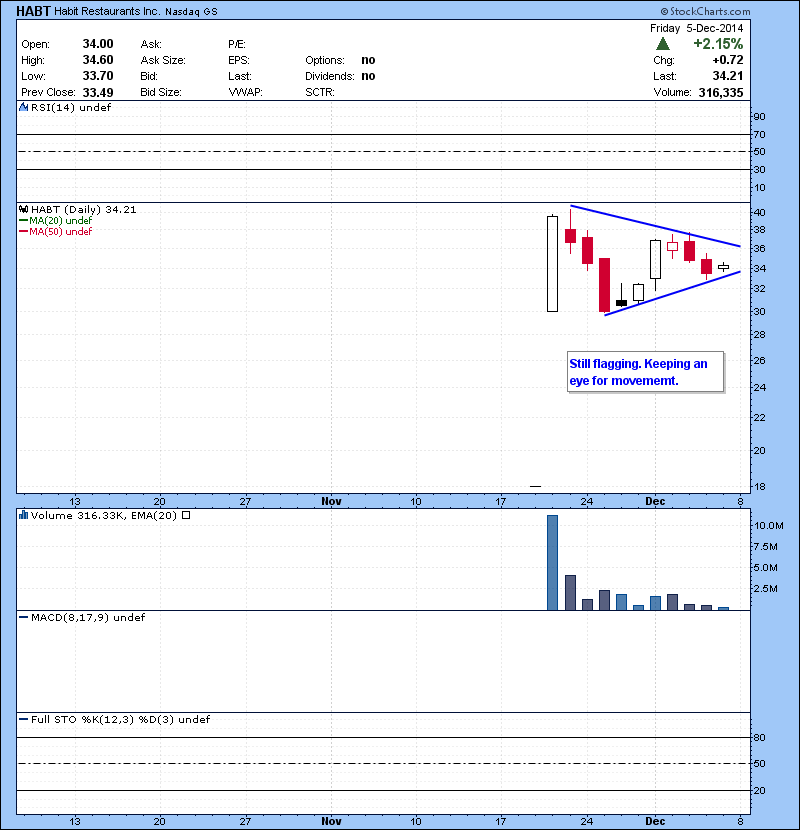Click the EMA(20) legend square in volume panel
Viewport: 800px width, 830px height.
pyautogui.click(x=186, y=515)
